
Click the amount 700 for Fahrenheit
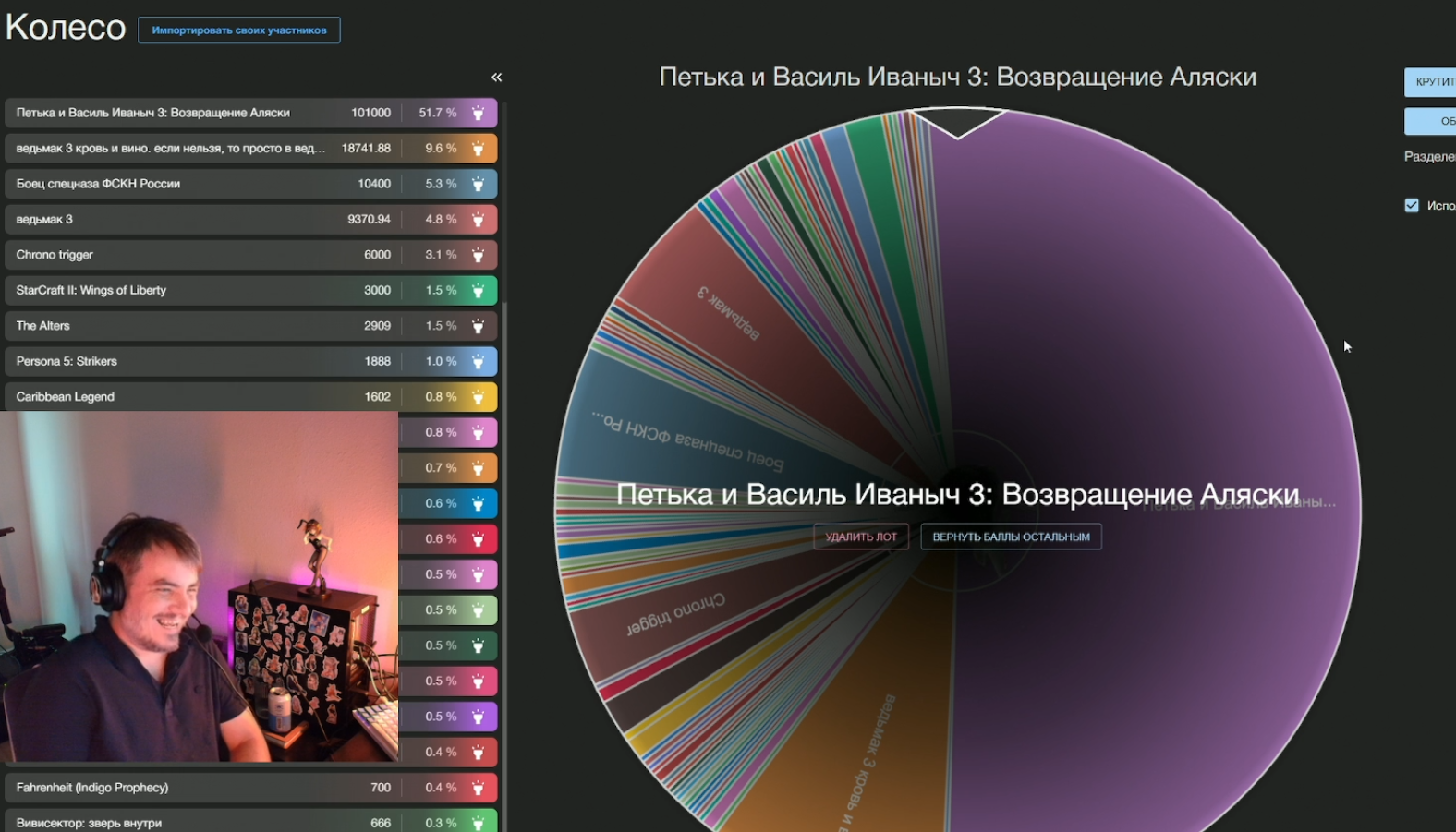(x=381, y=788)
